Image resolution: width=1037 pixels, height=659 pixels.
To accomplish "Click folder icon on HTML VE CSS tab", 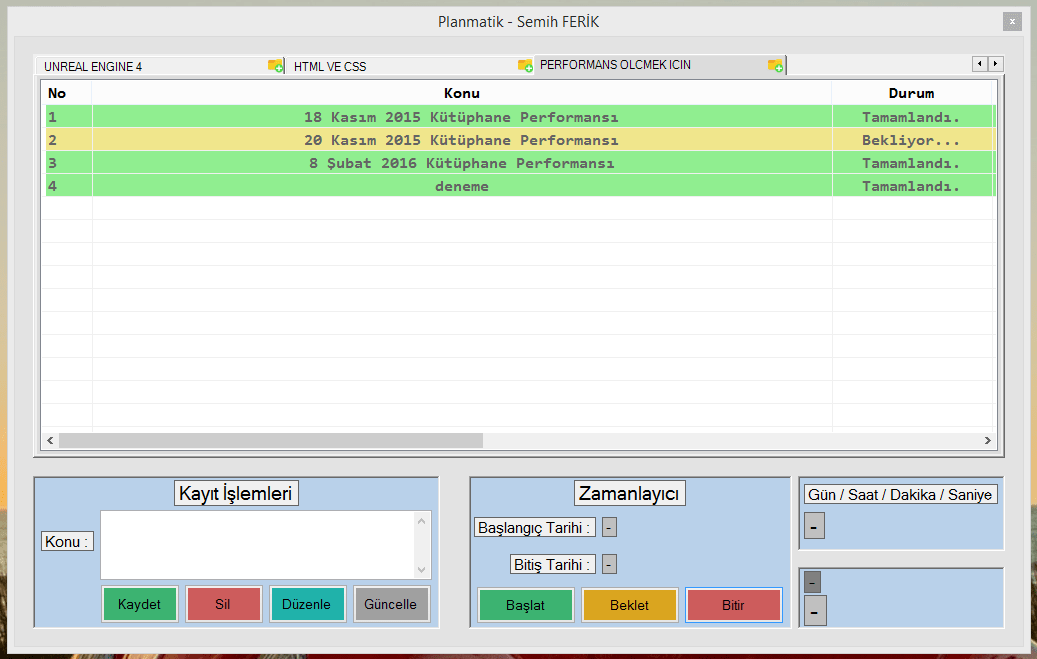I will pos(525,66).
